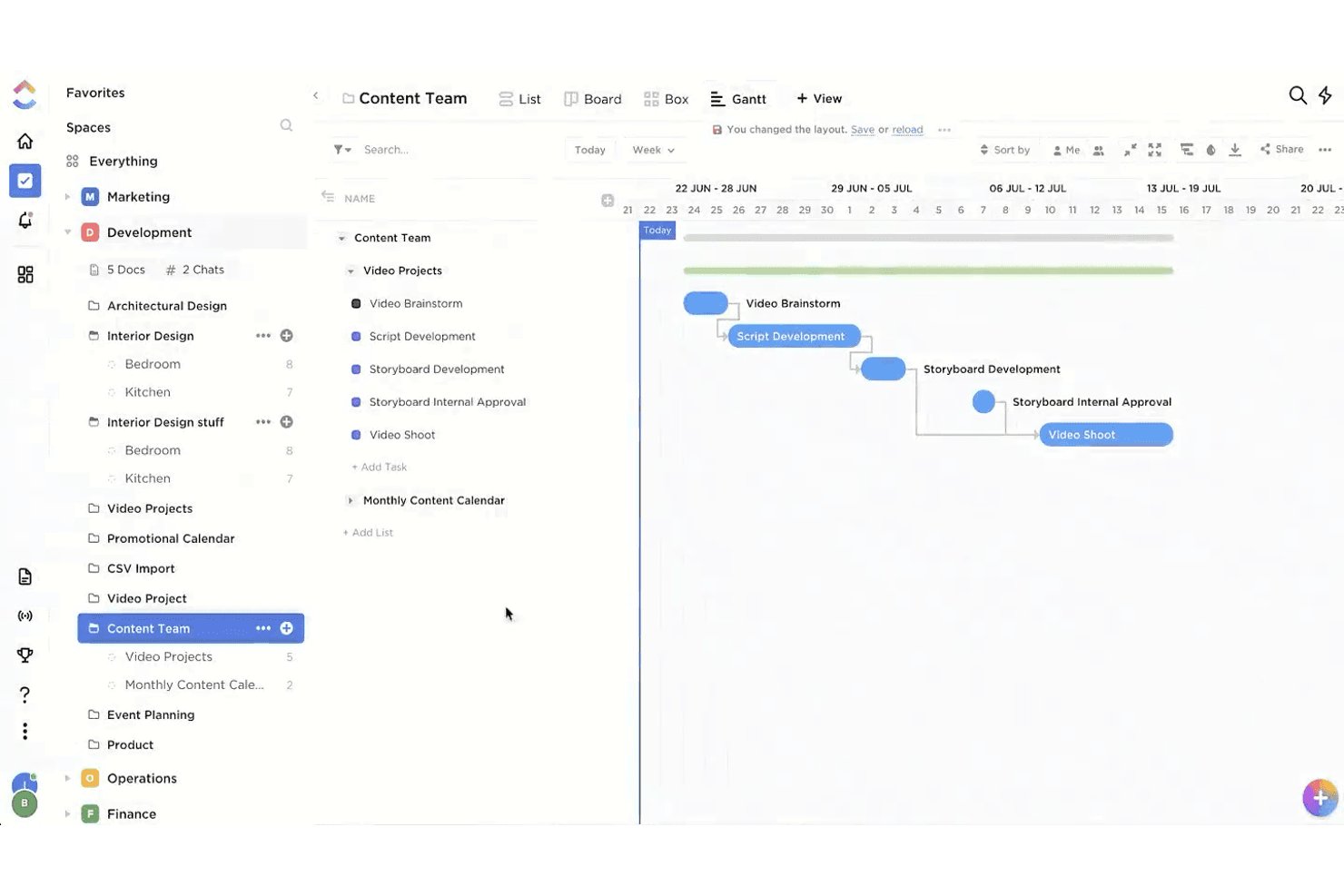Screen dimensions: 1344x896
Task: Open the Home icon in left rail
Action: (25, 141)
